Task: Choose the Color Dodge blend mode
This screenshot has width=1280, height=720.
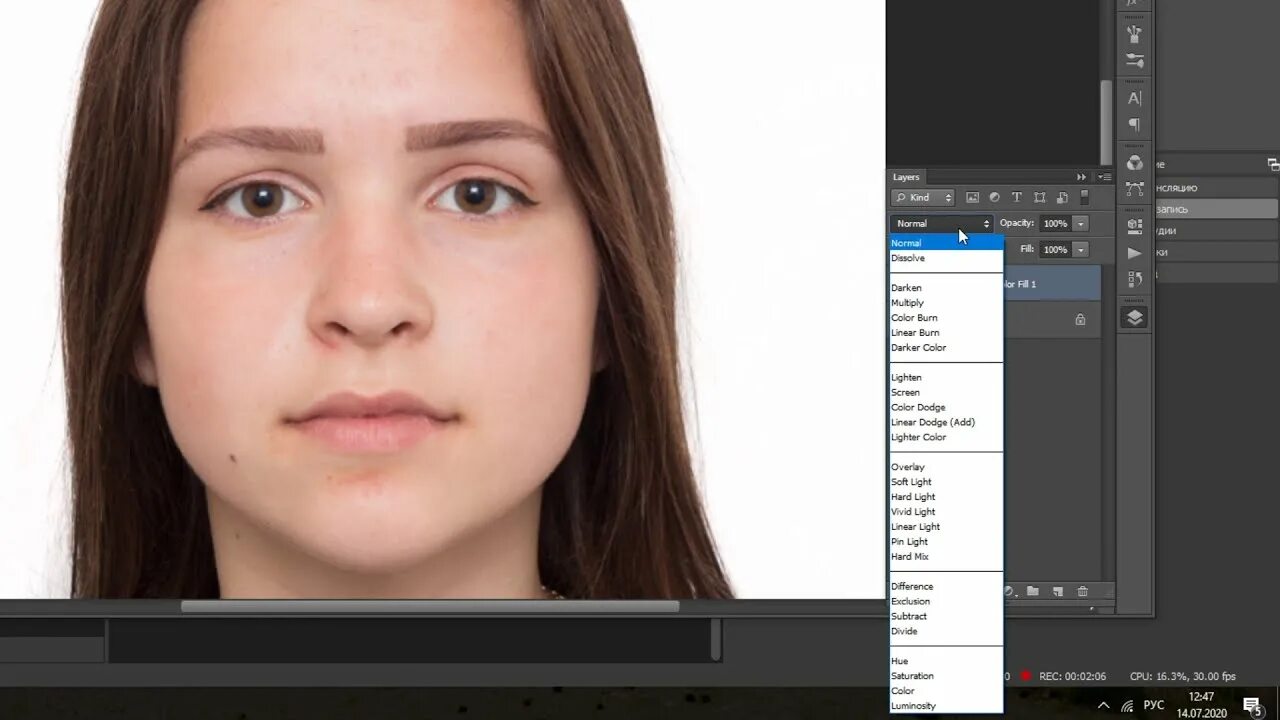Action: tap(946, 408)
